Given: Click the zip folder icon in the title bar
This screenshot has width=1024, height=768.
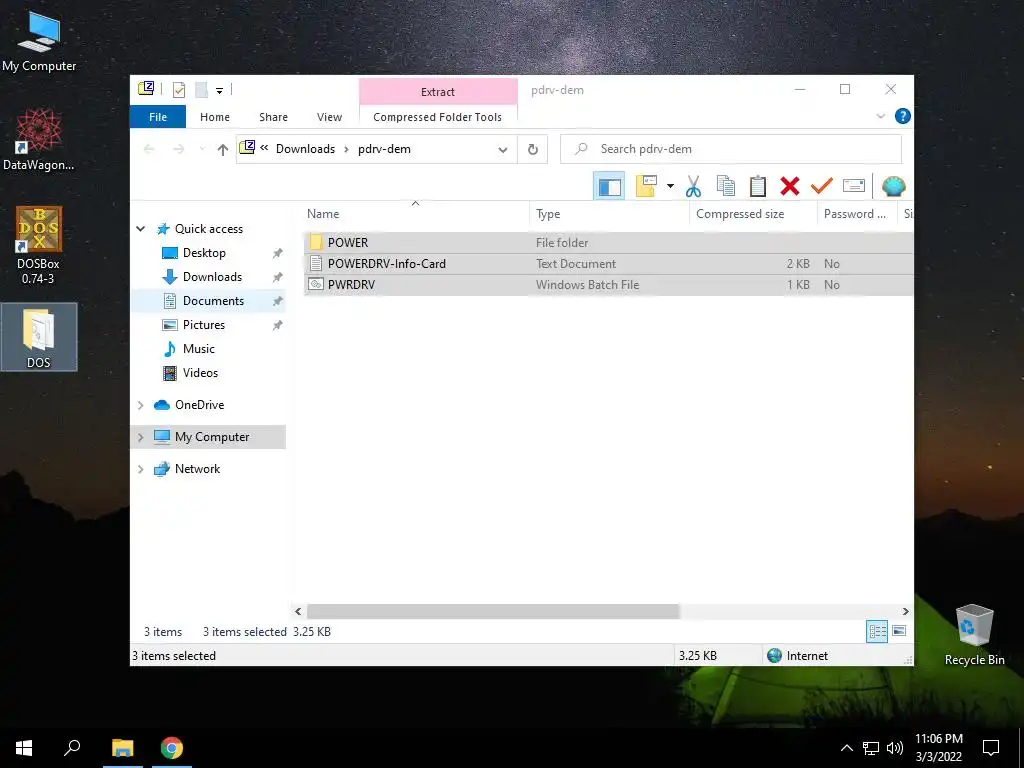Looking at the screenshot, I should coord(146,88).
